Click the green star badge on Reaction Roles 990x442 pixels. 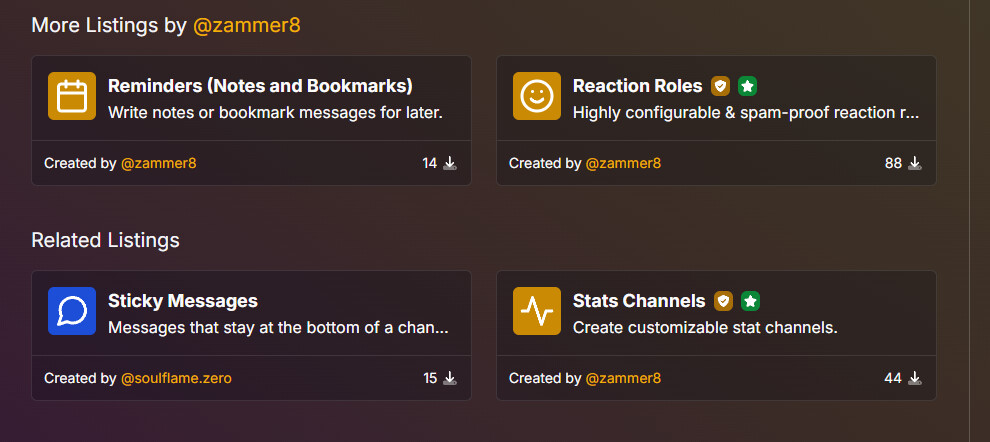748,86
